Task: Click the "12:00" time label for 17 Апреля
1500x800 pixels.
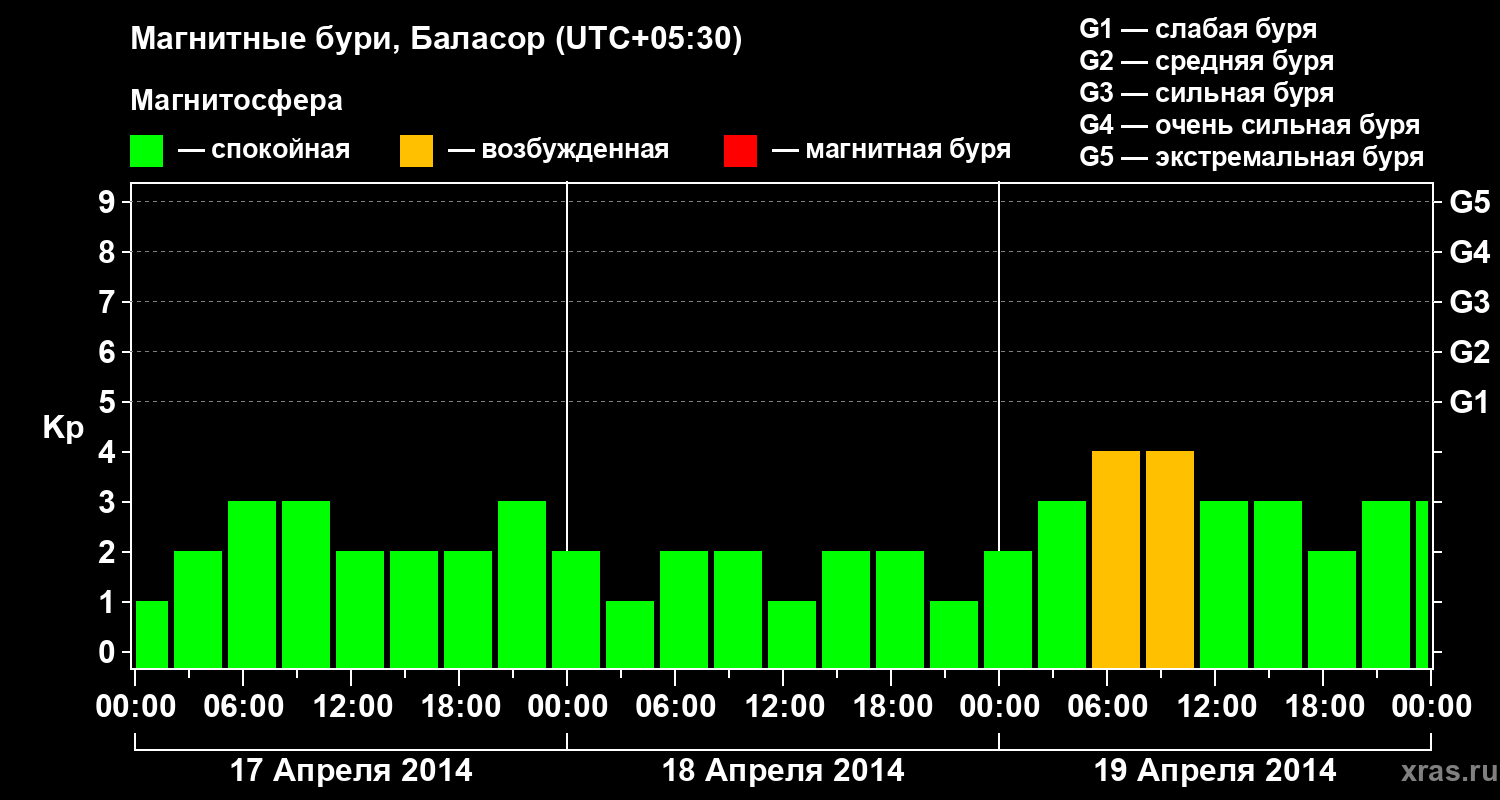Action: pos(351,706)
